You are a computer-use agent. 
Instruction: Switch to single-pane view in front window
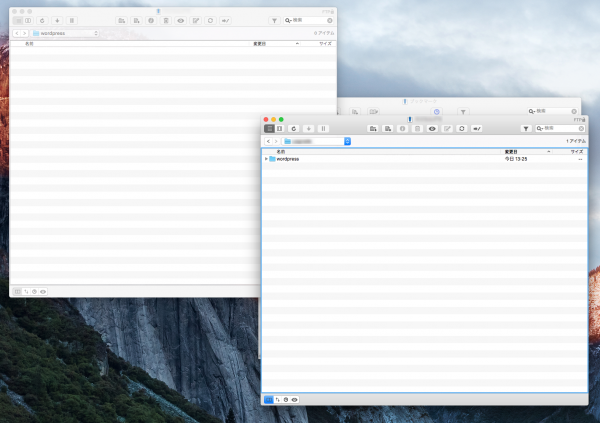pos(269,129)
